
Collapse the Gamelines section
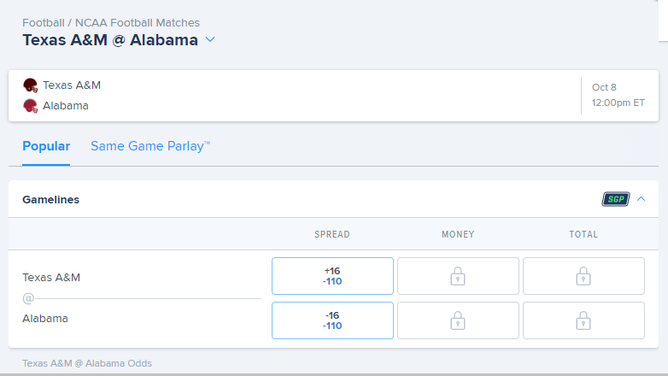point(641,199)
